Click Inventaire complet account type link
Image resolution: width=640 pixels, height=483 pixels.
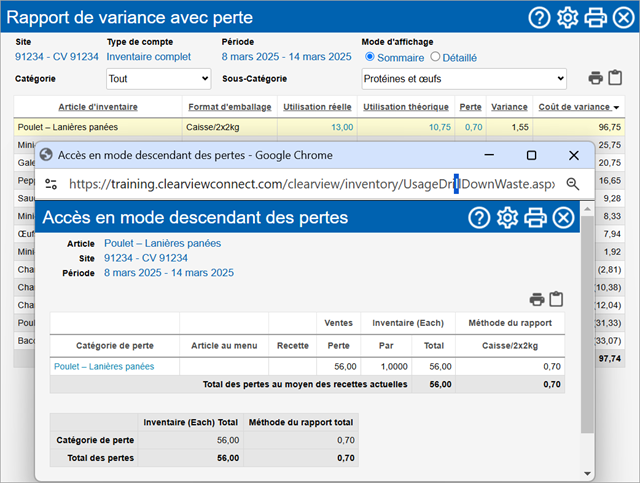(149, 57)
